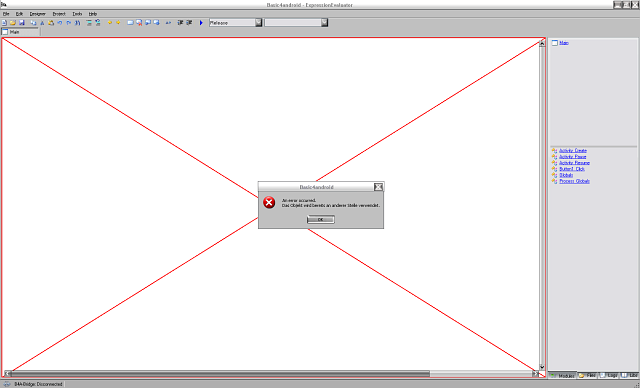Image resolution: width=640 pixels, height=388 pixels.
Task: Click the Open folder toolbar icon
Action: click(x=13, y=23)
